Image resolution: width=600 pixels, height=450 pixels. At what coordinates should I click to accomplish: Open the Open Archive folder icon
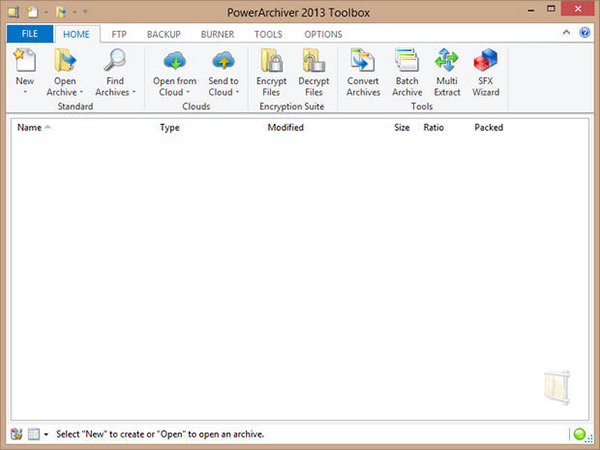pyautogui.click(x=65, y=60)
